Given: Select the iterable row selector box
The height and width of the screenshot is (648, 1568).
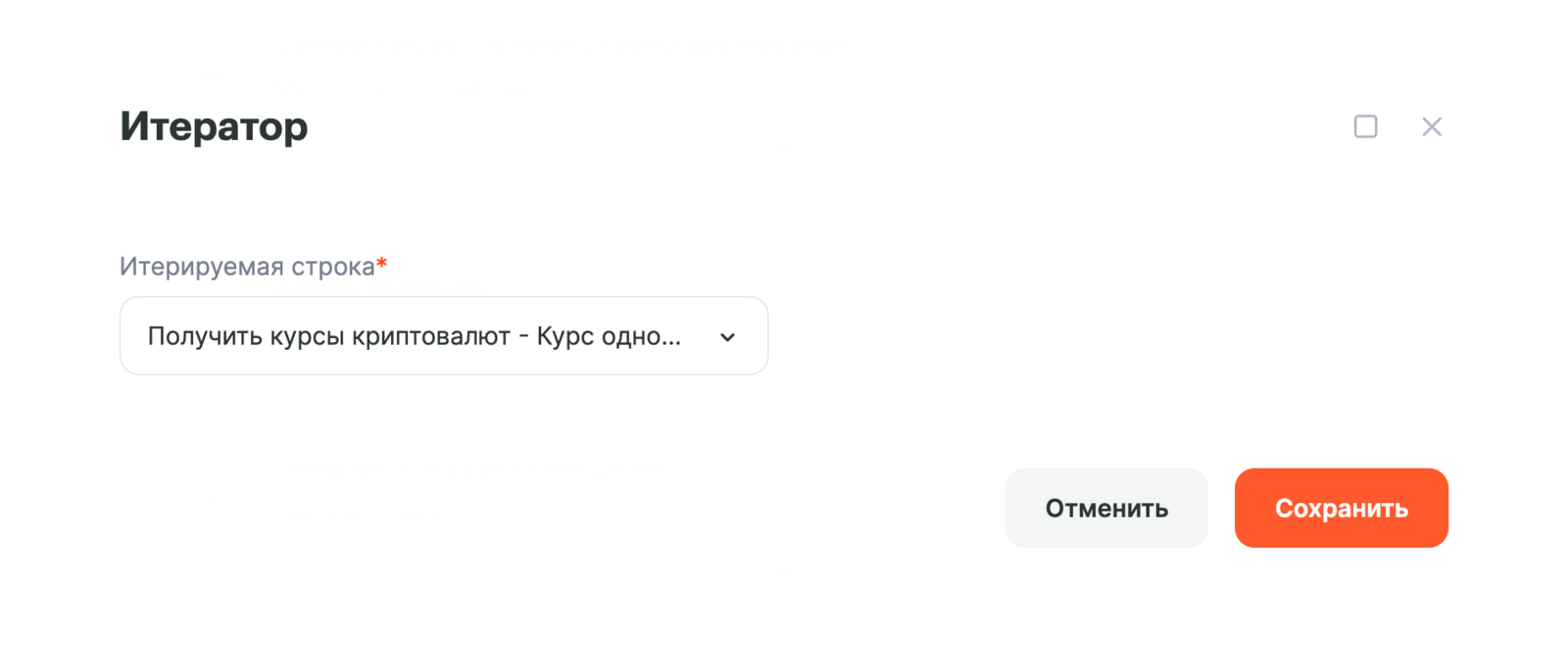Looking at the screenshot, I should pyautogui.click(x=443, y=336).
